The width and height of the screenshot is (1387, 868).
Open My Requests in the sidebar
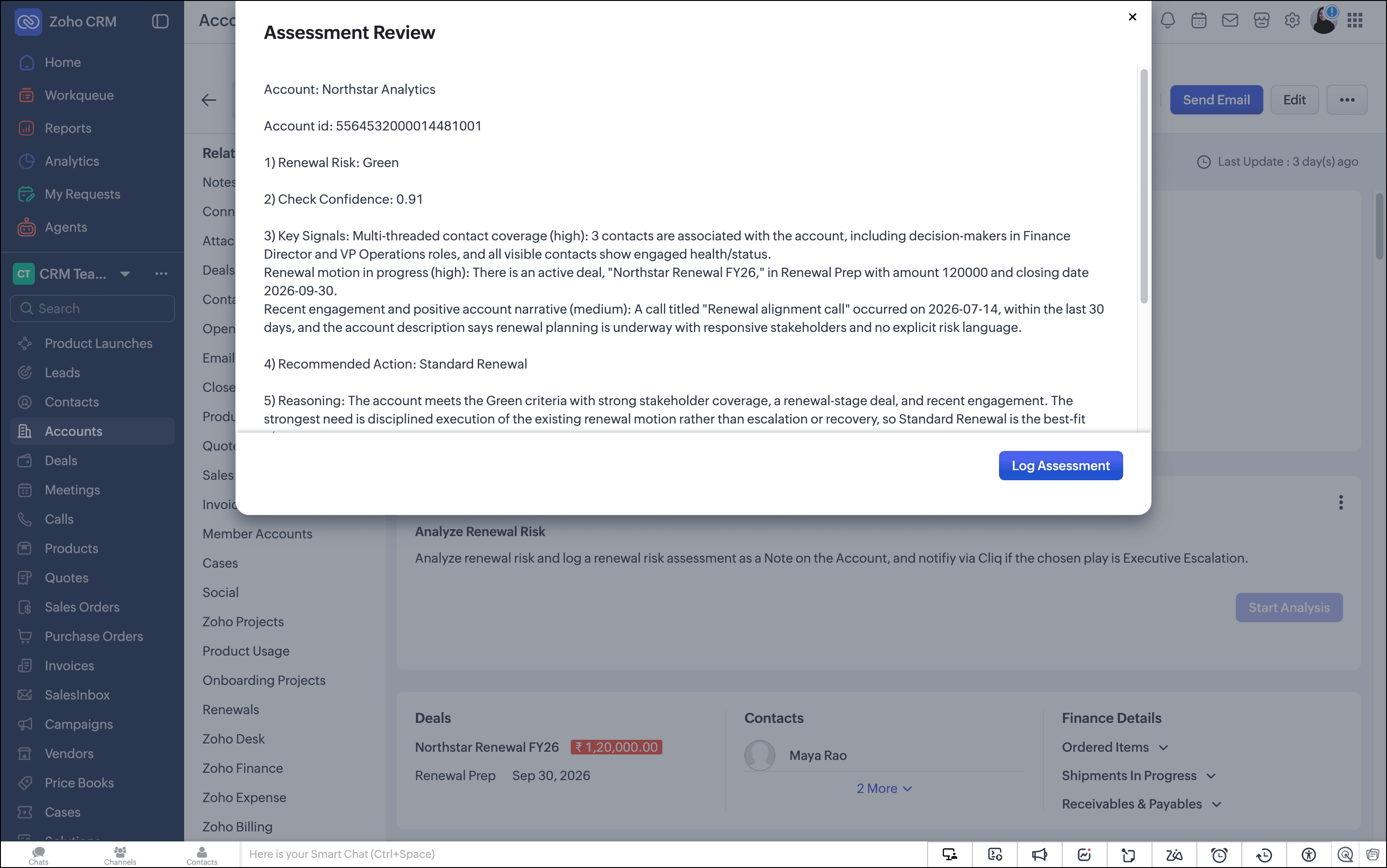(x=83, y=194)
